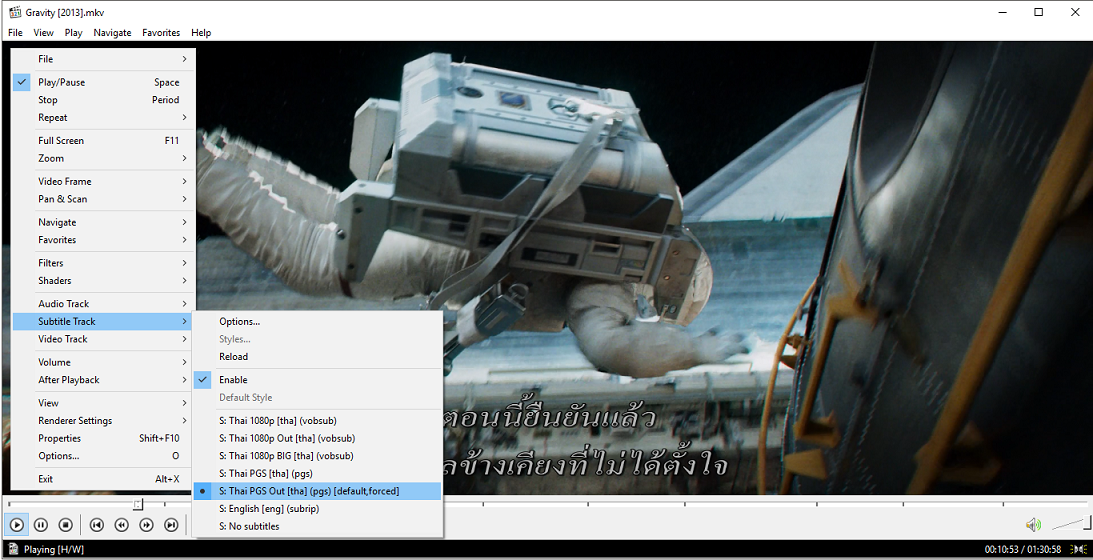The height and width of the screenshot is (560, 1093).
Task: Click the file icon beside Playing status
Action: coord(14,549)
